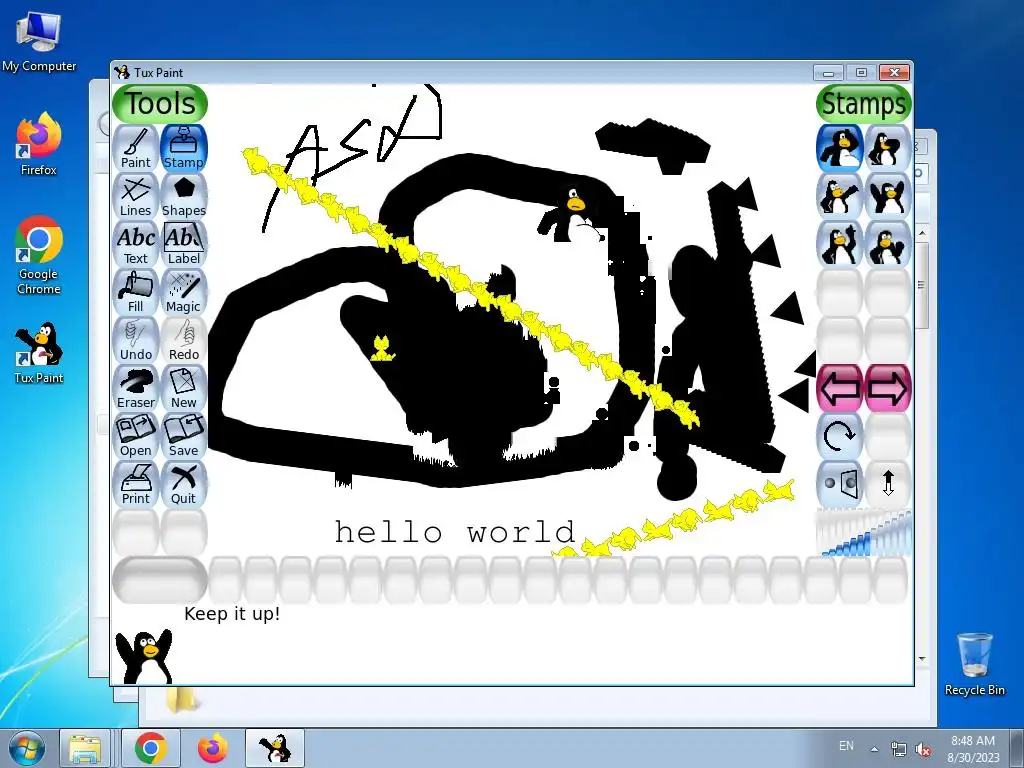Click the rotate stamp button
Screen dimensions: 1024x768
(840, 436)
